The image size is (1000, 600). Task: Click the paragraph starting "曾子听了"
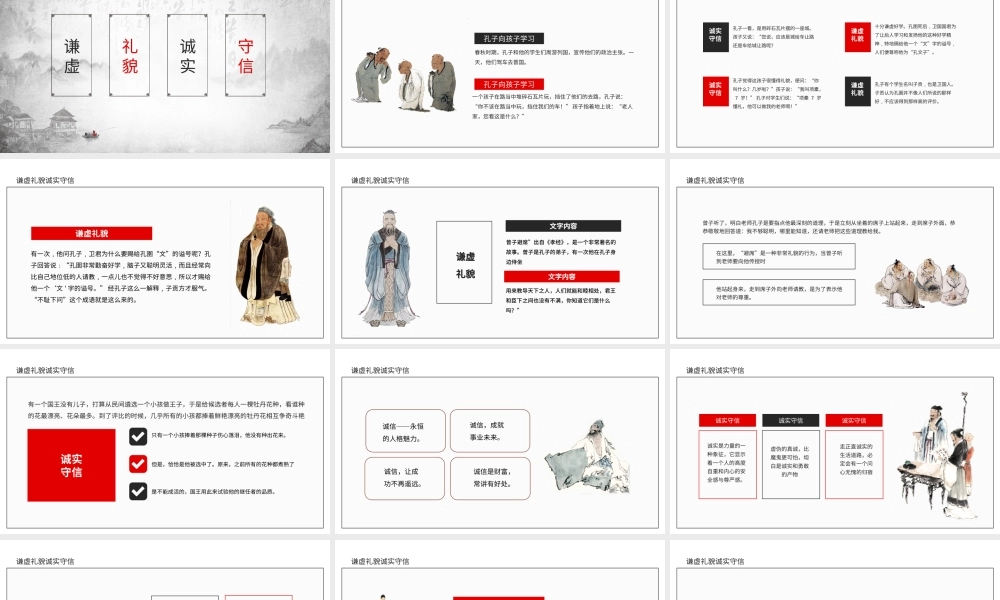point(828,227)
